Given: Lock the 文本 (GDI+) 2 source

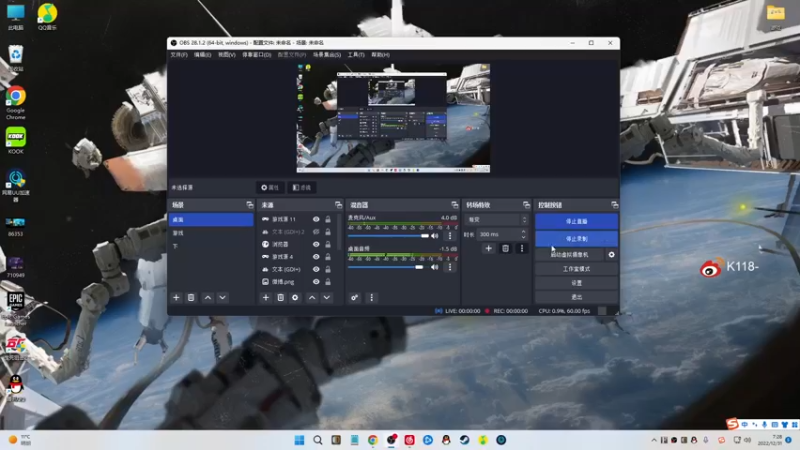Looking at the screenshot, I should tap(328, 232).
